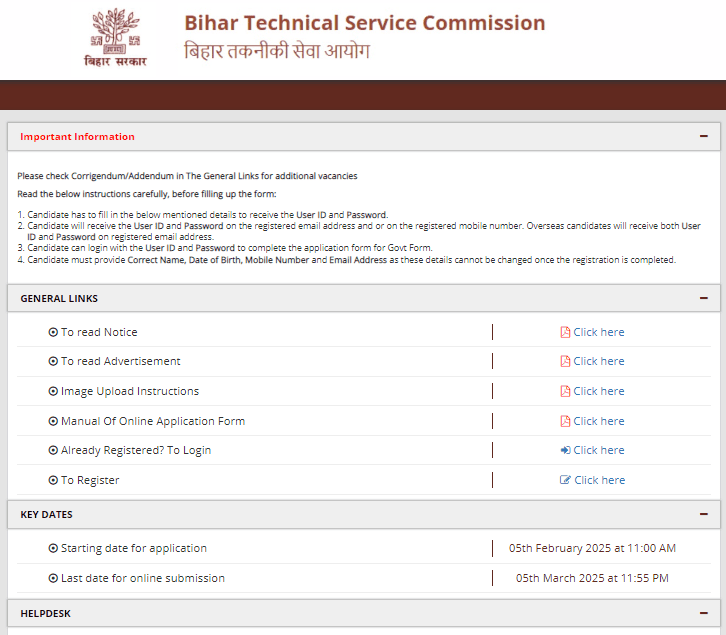Collapse the General Links panel
The width and height of the screenshot is (726, 635).
click(704, 298)
